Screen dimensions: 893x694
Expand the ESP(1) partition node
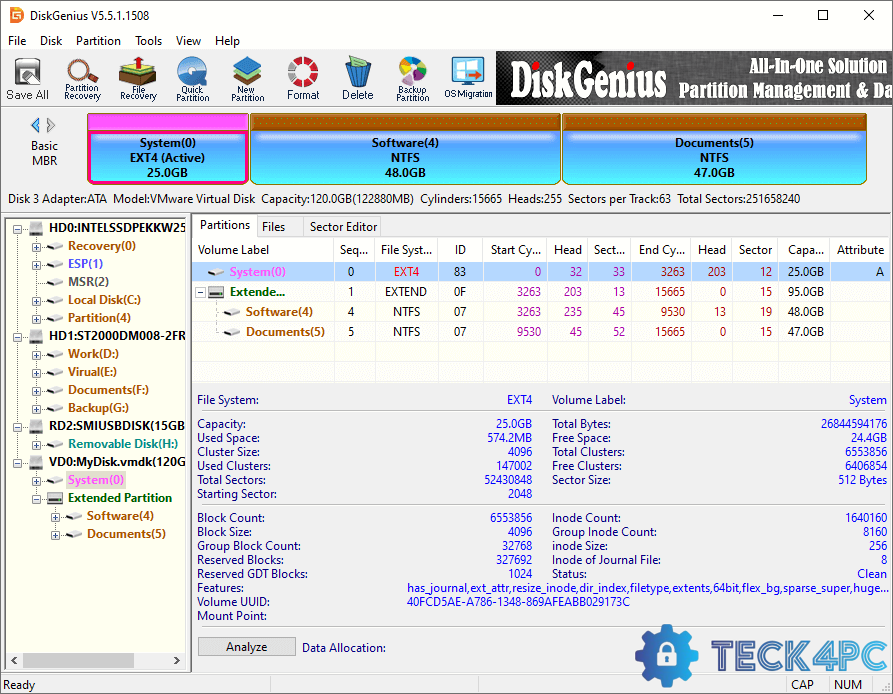[36, 265]
